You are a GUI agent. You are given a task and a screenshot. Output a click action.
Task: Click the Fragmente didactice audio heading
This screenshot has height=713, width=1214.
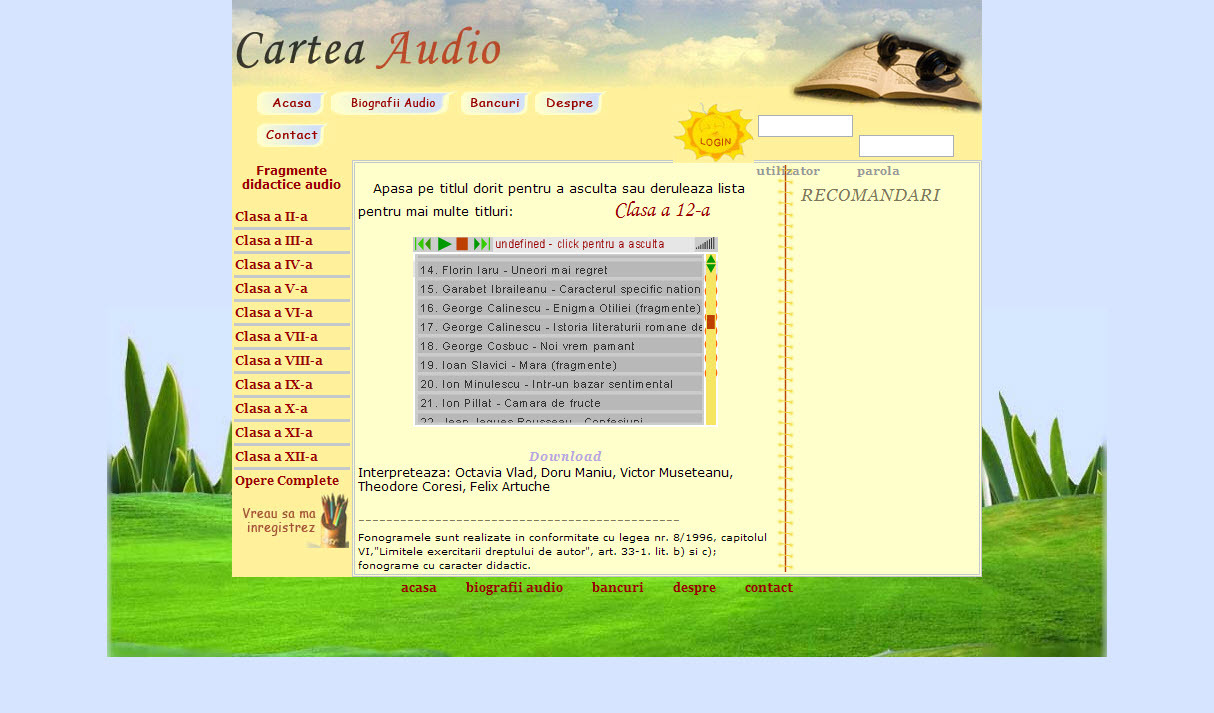tap(291, 178)
